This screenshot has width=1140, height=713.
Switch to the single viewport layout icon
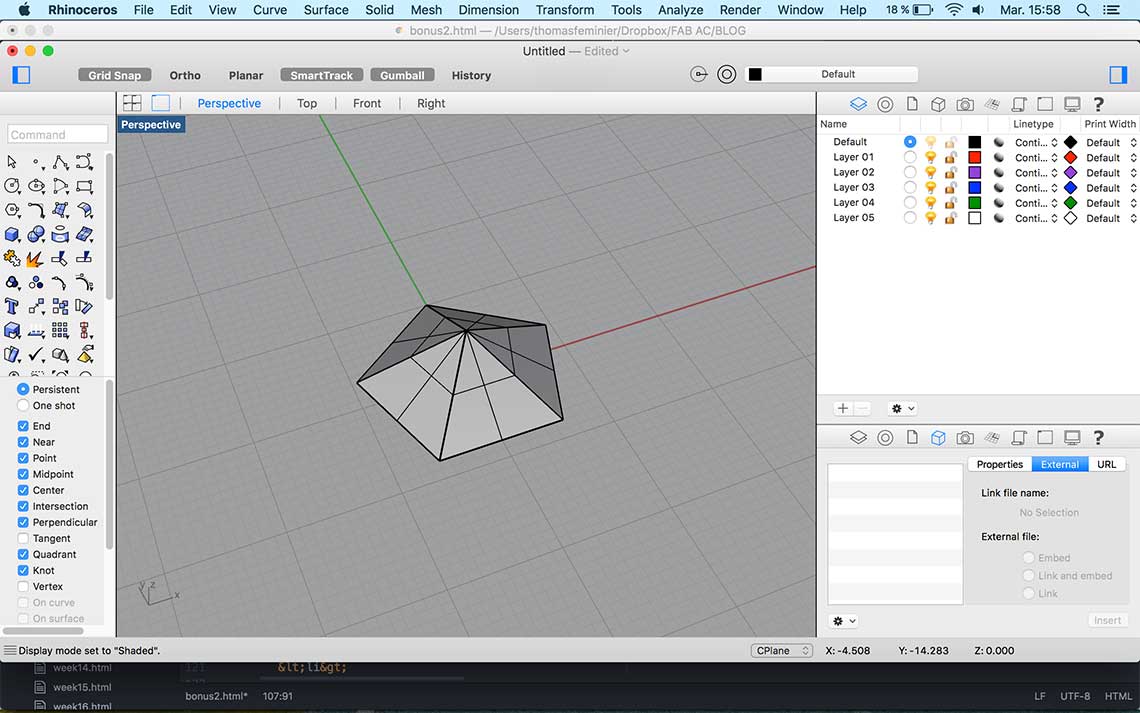160,103
